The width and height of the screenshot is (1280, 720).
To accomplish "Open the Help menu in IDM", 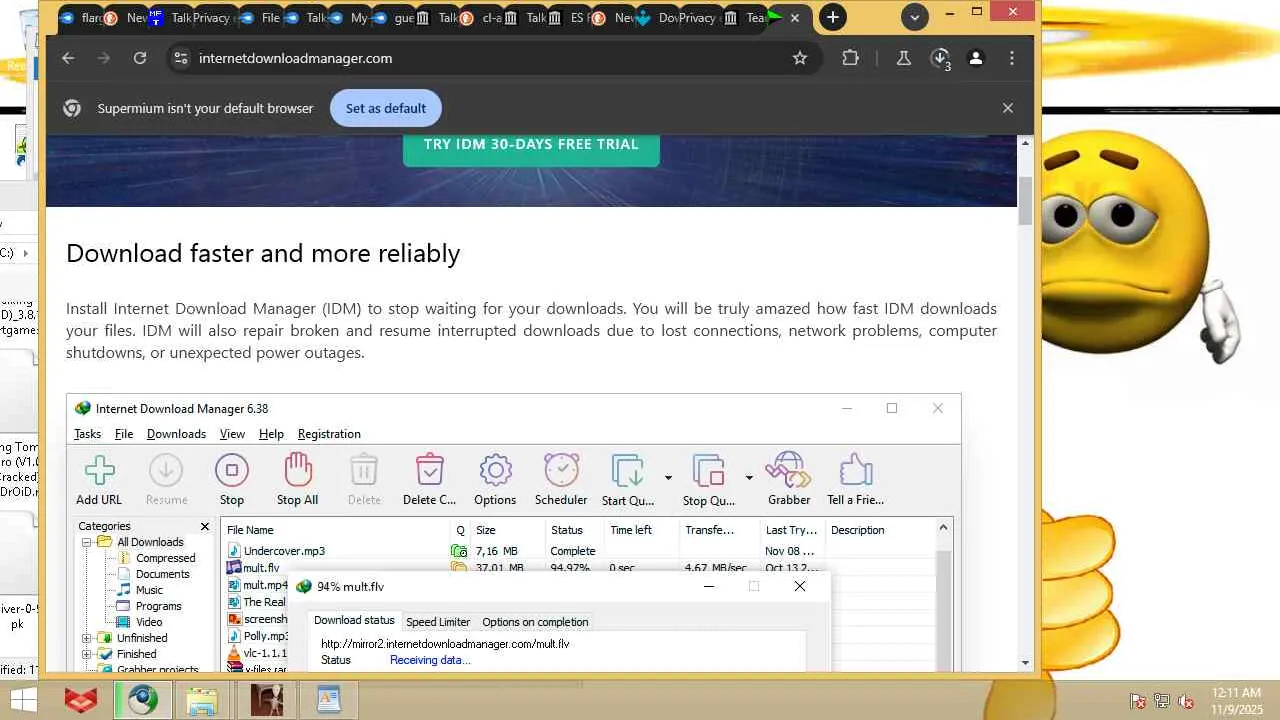I will (x=271, y=434).
